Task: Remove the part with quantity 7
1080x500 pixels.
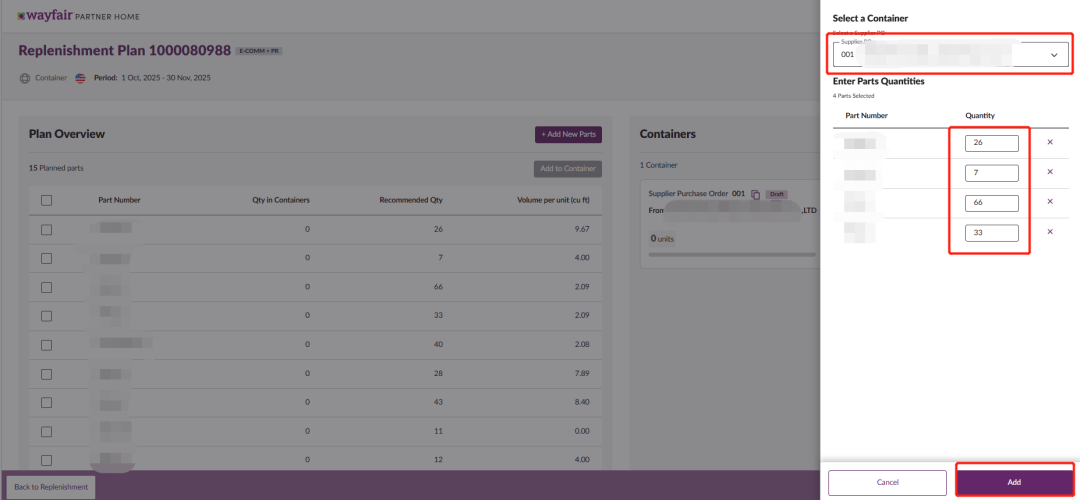Action: tap(1050, 172)
